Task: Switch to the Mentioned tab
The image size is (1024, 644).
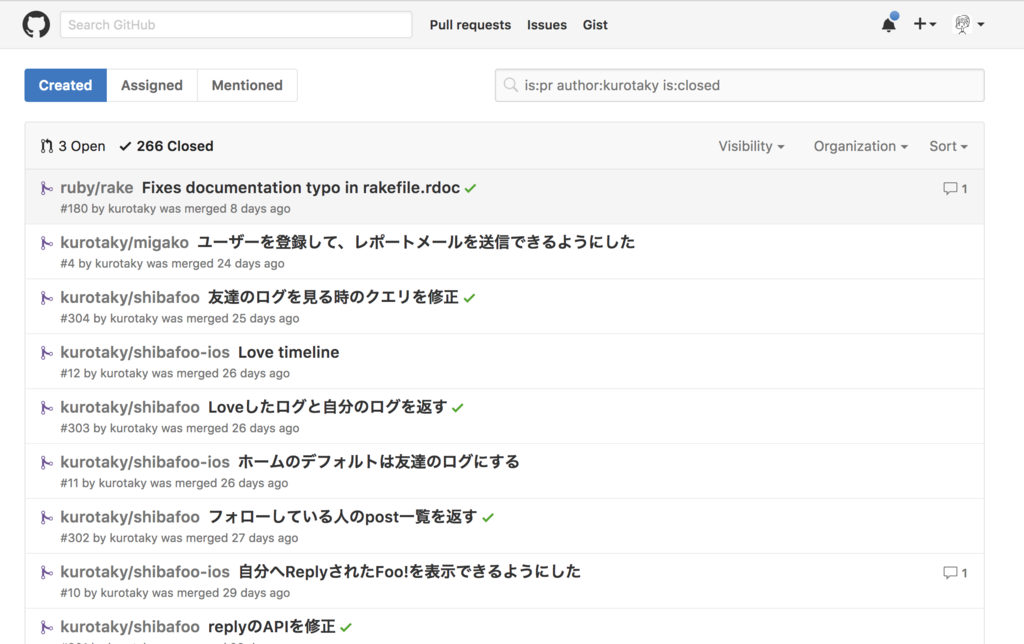Action: (x=247, y=85)
